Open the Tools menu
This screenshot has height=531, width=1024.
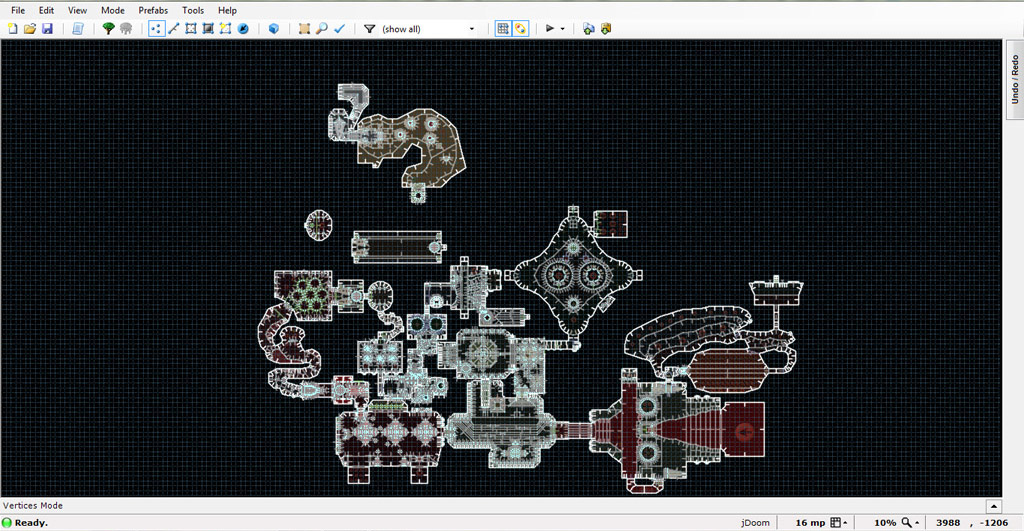[193, 10]
